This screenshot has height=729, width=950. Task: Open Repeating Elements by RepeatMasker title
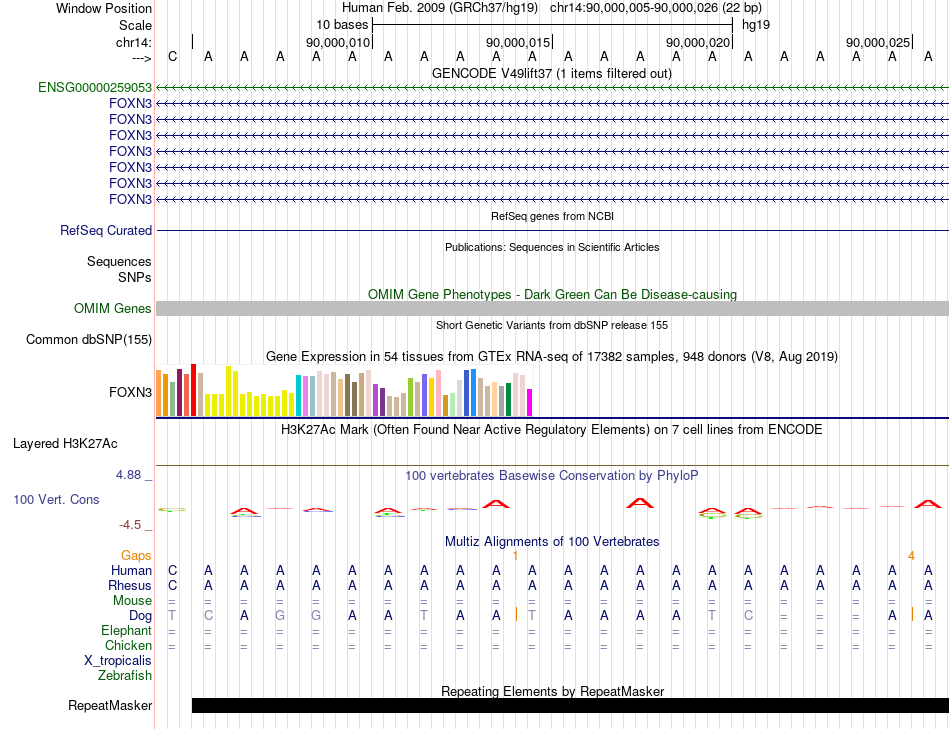(552, 691)
